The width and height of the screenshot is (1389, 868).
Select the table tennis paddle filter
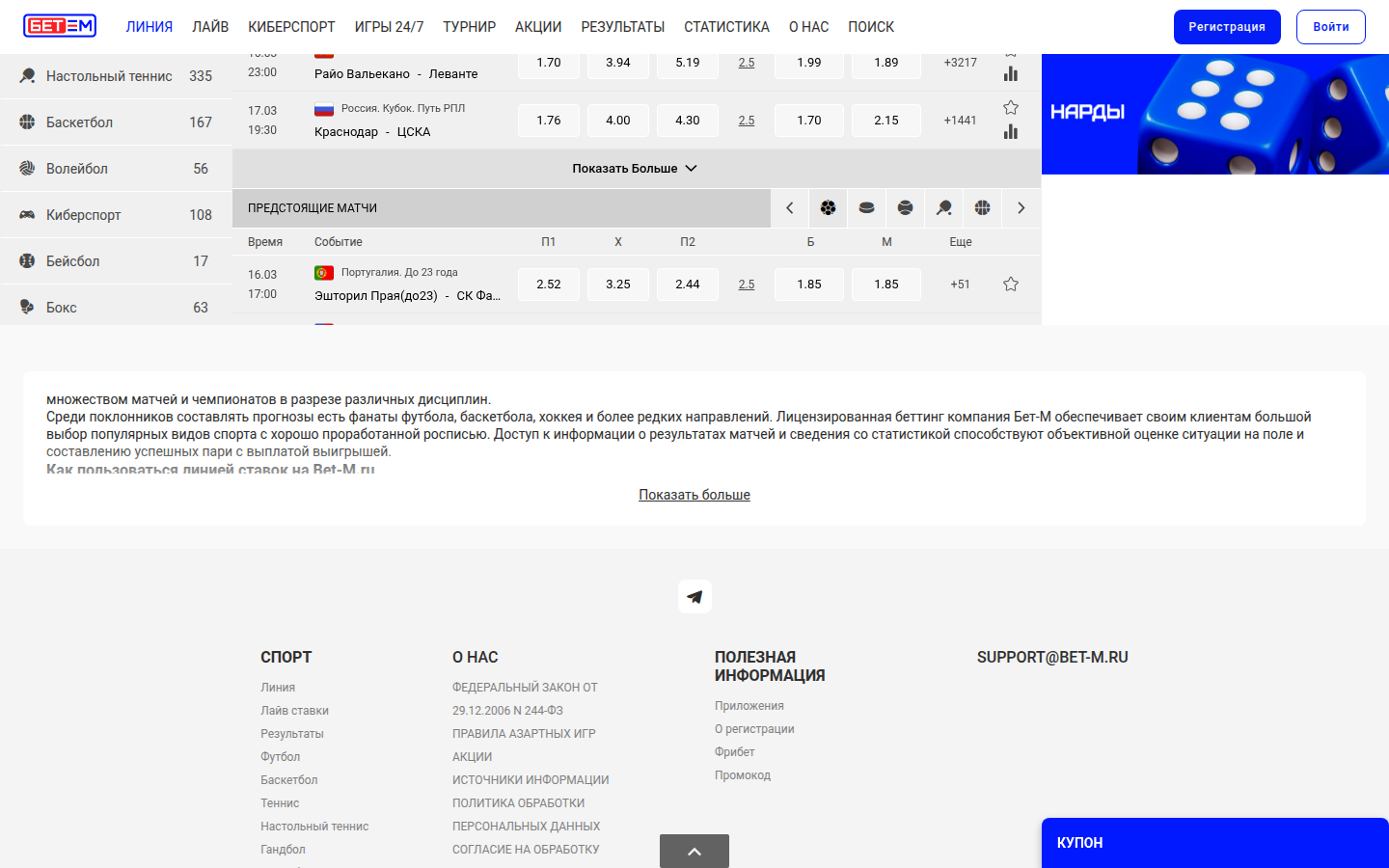coord(943,207)
